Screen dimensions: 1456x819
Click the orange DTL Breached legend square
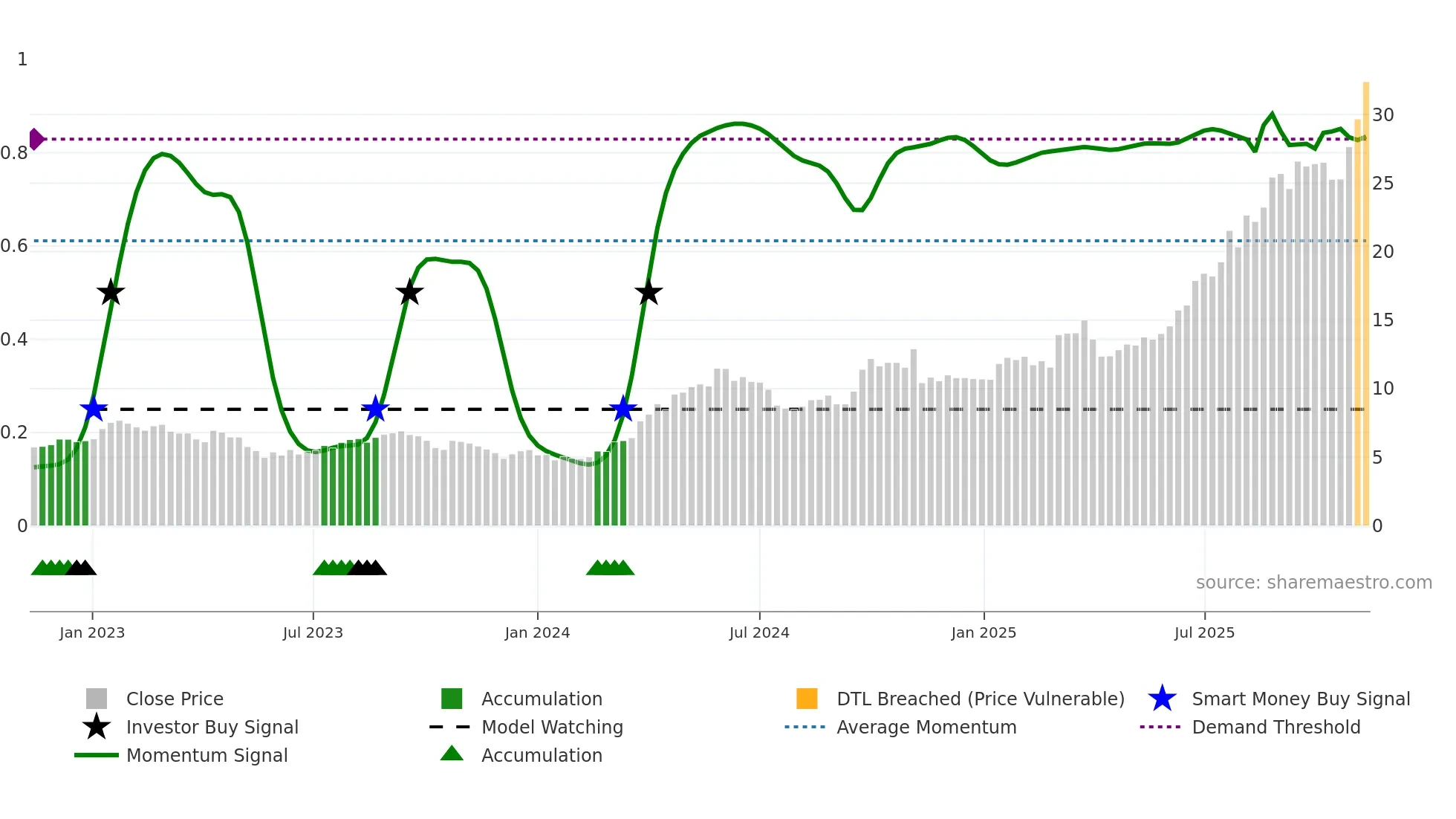807,699
